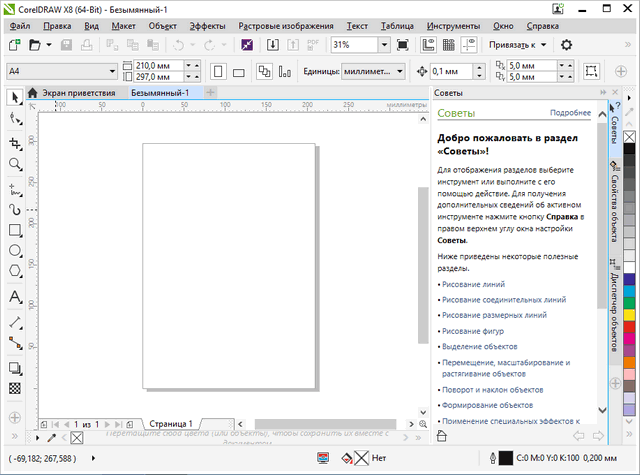Select the Crop tool
Image resolution: width=640 pixels, height=475 pixels.
[x=15, y=142]
